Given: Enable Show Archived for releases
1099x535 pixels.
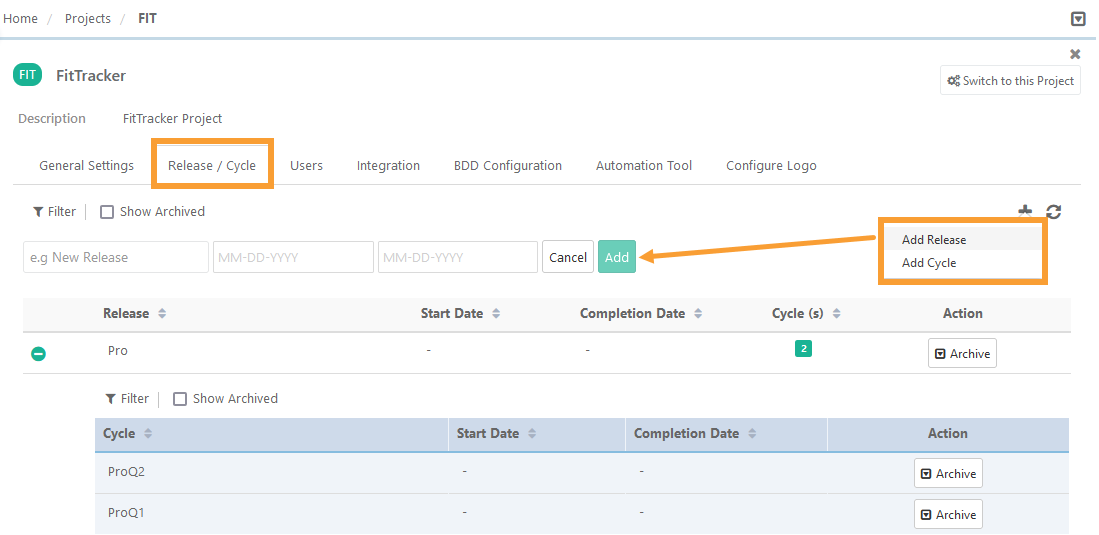Looking at the screenshot, I should pyautogui.click(x=108, y=212).
